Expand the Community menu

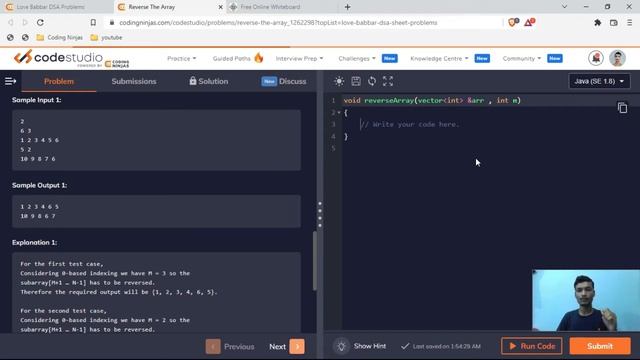click(522, 58)
